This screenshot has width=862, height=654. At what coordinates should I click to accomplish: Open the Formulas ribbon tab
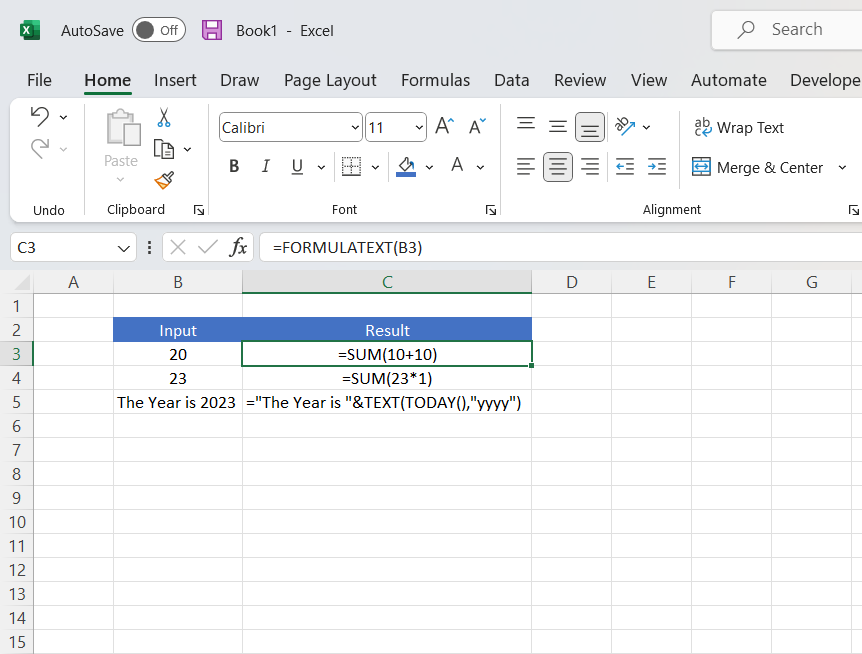[x=435, y=80]
